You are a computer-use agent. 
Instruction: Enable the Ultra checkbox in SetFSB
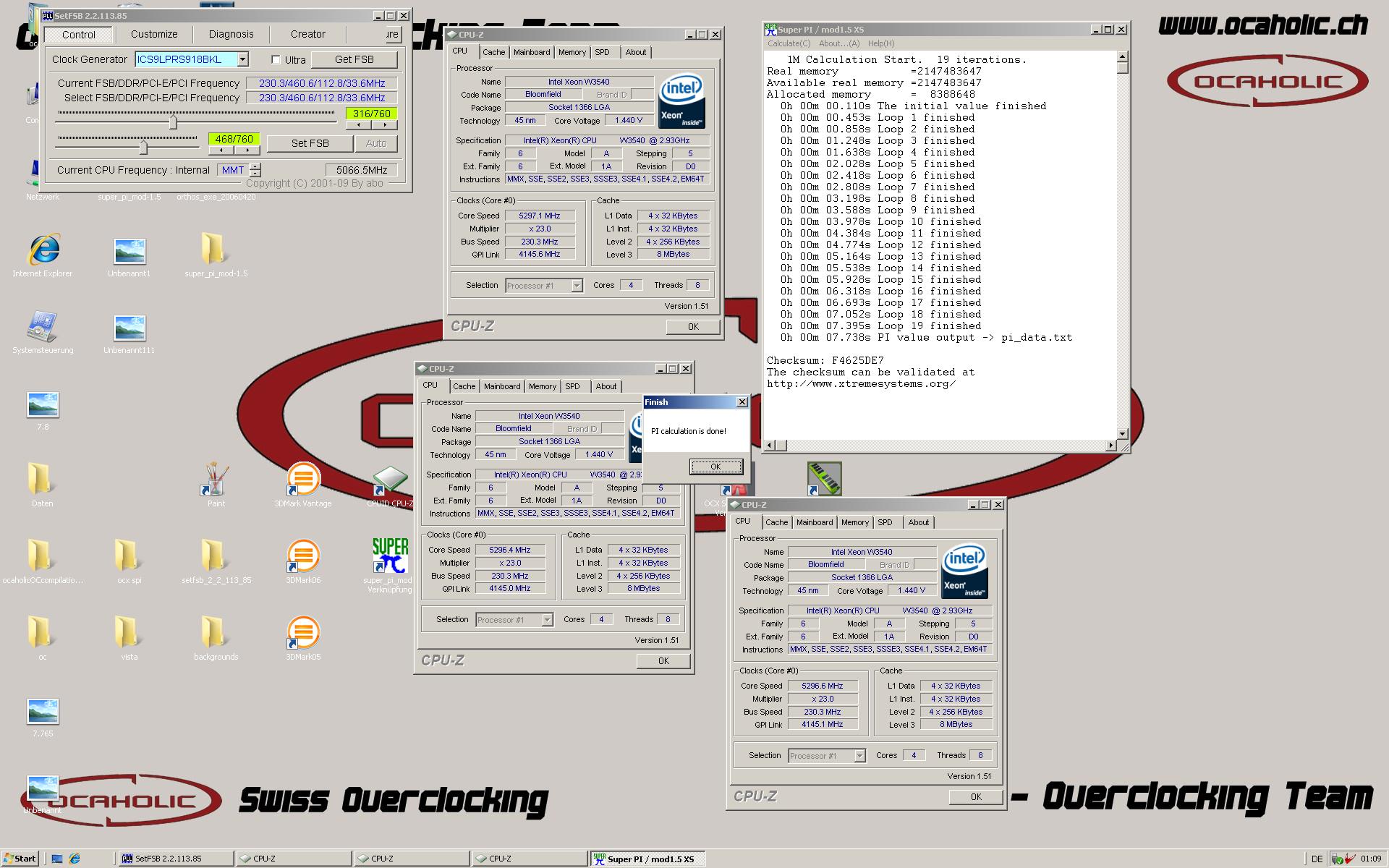[276, 59]
